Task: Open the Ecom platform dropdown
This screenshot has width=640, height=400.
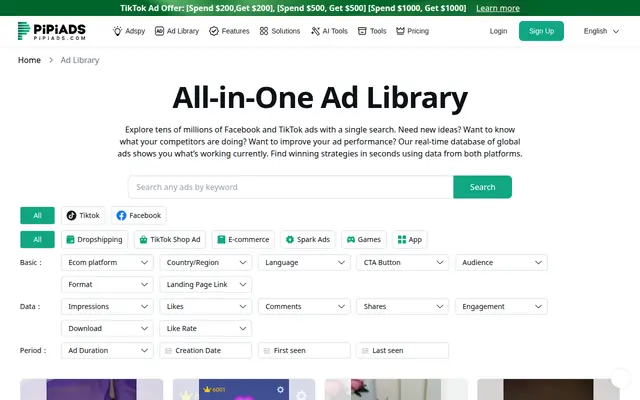Action: 107,262
